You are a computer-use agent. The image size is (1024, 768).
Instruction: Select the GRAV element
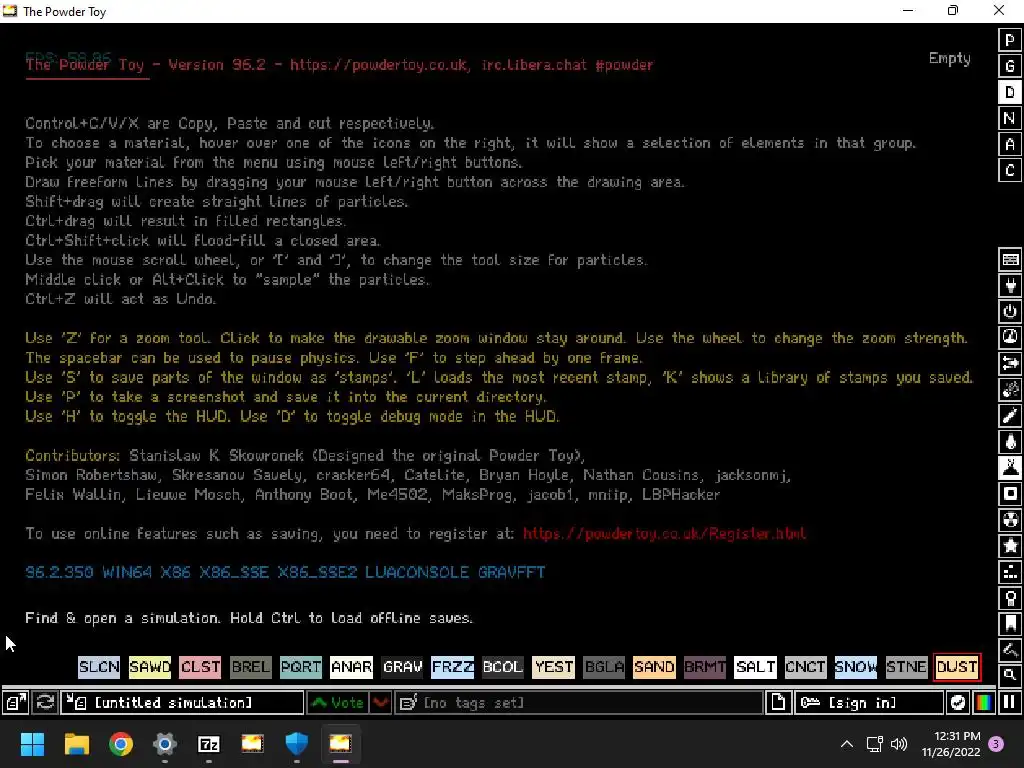(x=402, y=667)
